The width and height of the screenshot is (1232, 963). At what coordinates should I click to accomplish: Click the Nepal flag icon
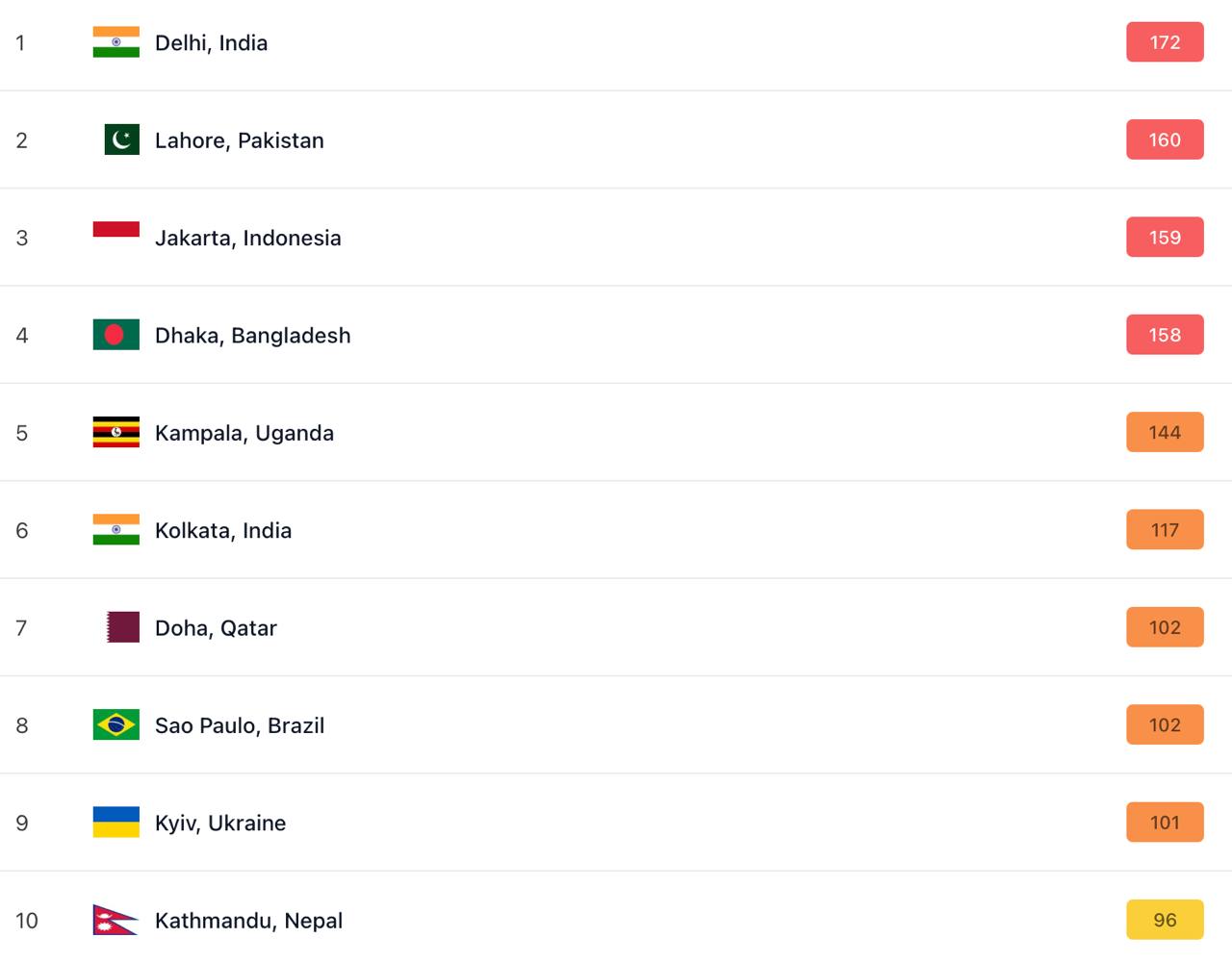(x=114, y=920)
